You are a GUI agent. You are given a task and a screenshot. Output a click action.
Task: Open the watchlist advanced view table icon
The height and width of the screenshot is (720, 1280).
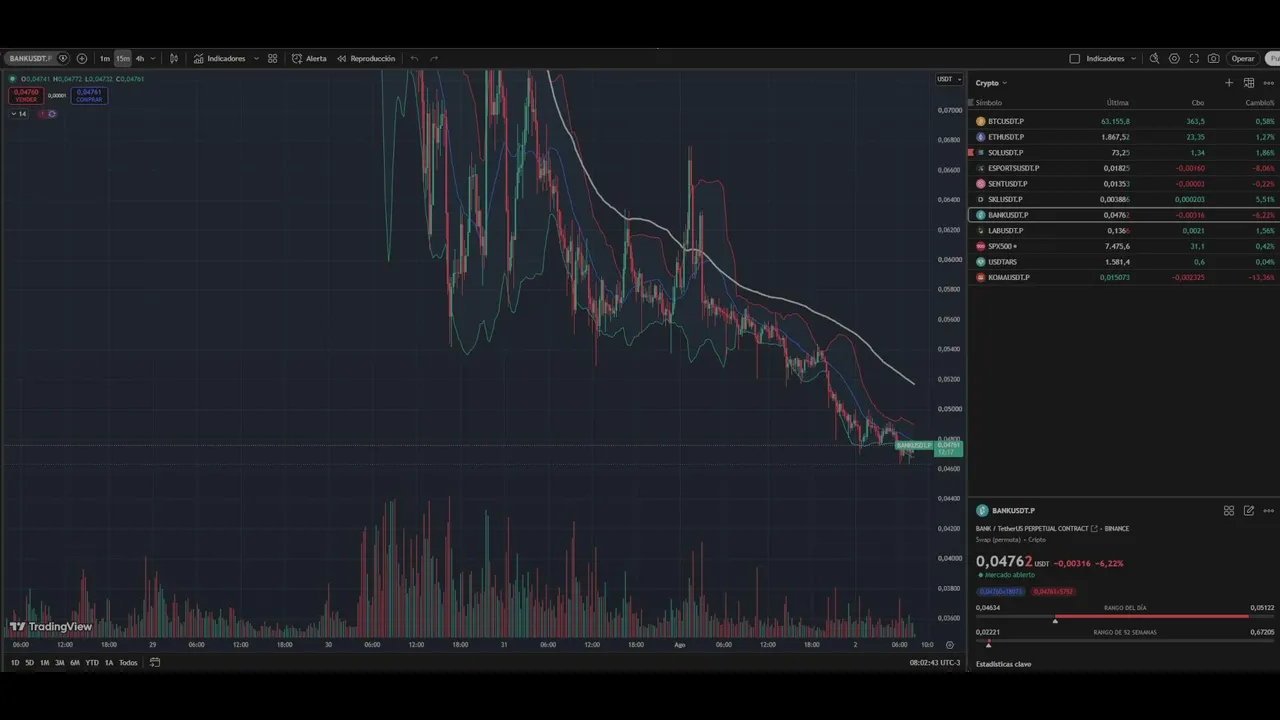click(1249, 83)
